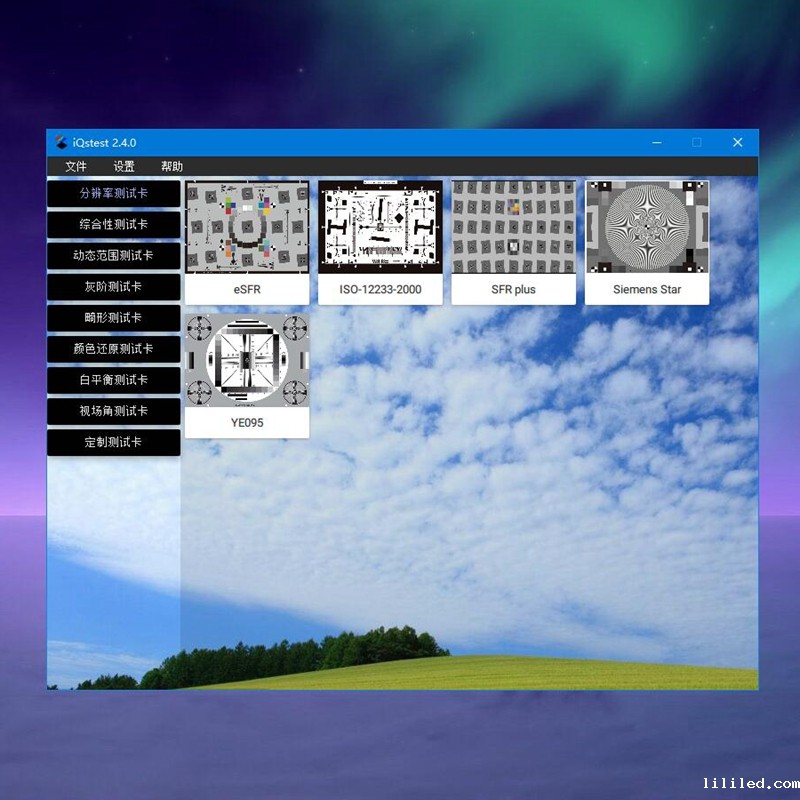This screenshot has width=800, height=800.
Task: Show the 视场角测试卡 category
Action: (114, 411)
